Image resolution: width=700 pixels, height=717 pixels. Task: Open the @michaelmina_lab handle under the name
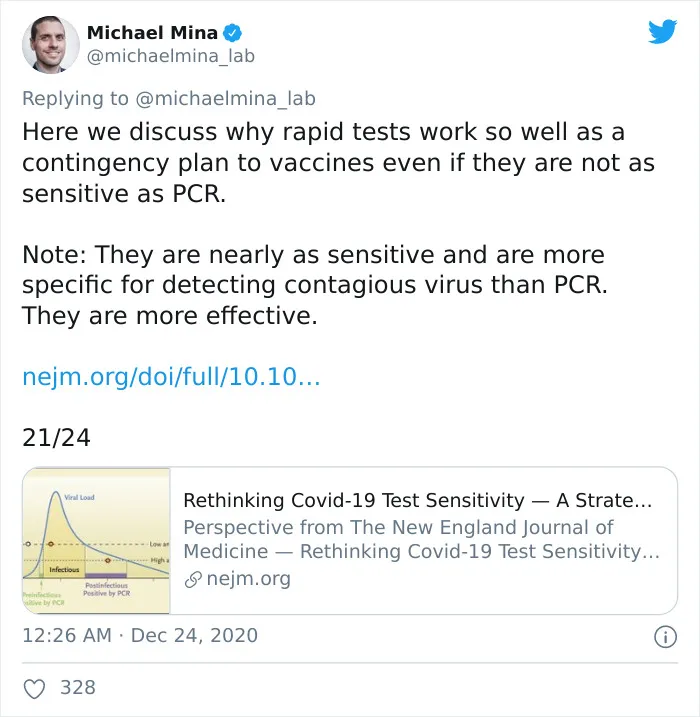tap(171, 56)
